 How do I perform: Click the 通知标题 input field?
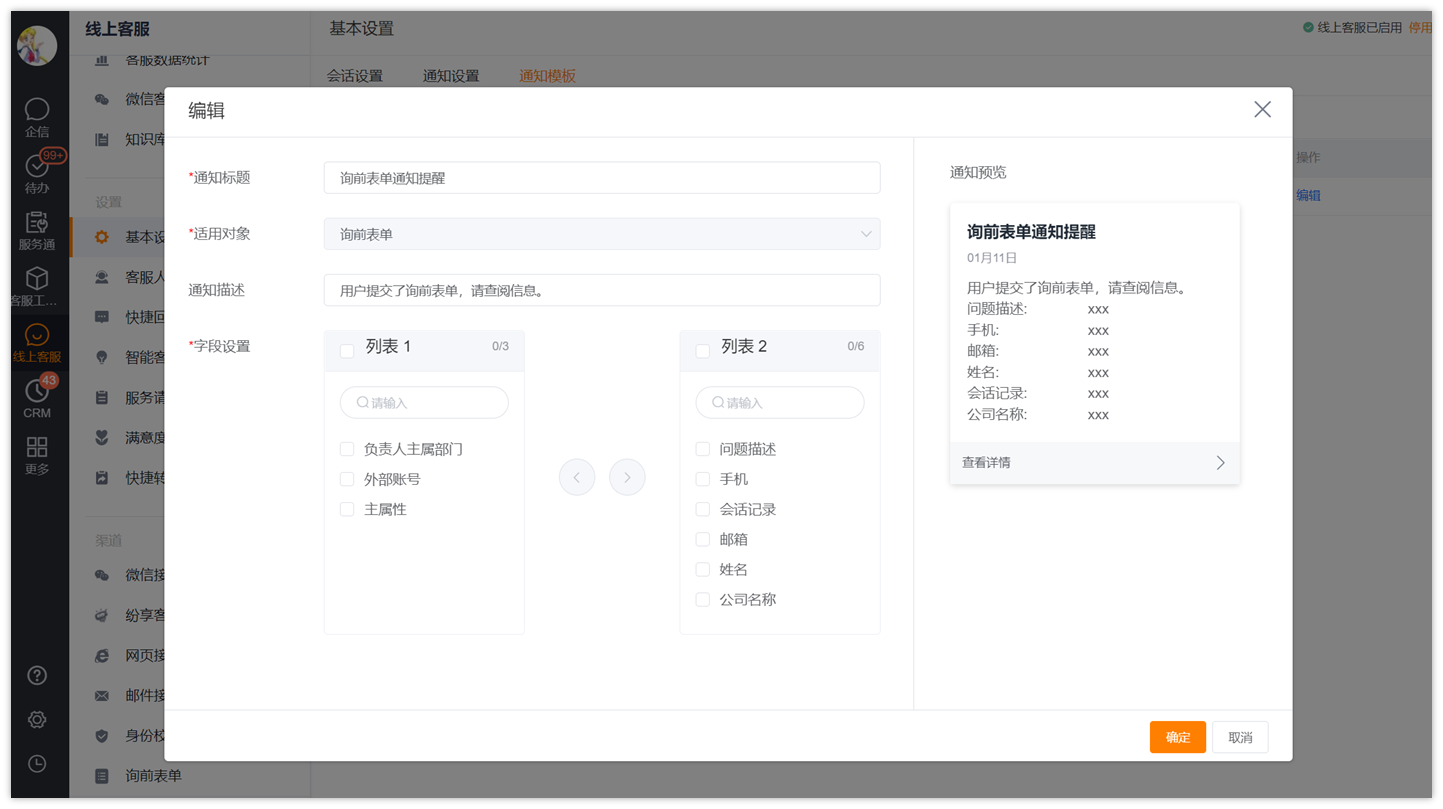point(602,178)
